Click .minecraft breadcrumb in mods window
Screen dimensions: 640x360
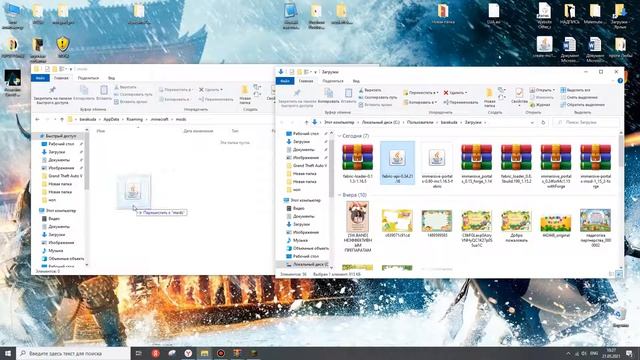coord(159,120)
